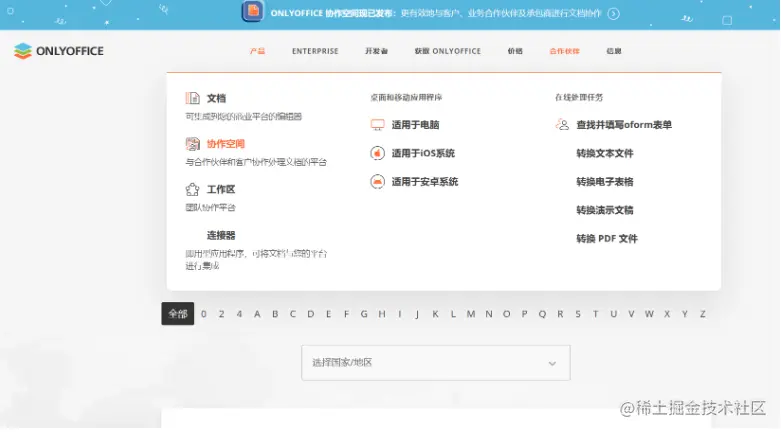Filter by digit 2
Screen dimensions: 781x432
point(222,314)
